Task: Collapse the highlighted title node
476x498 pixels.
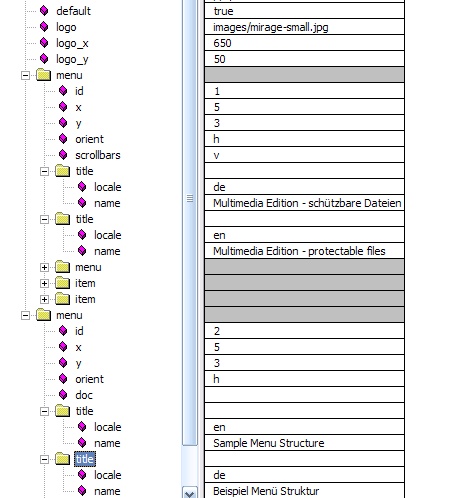Action: pos(44,459)
